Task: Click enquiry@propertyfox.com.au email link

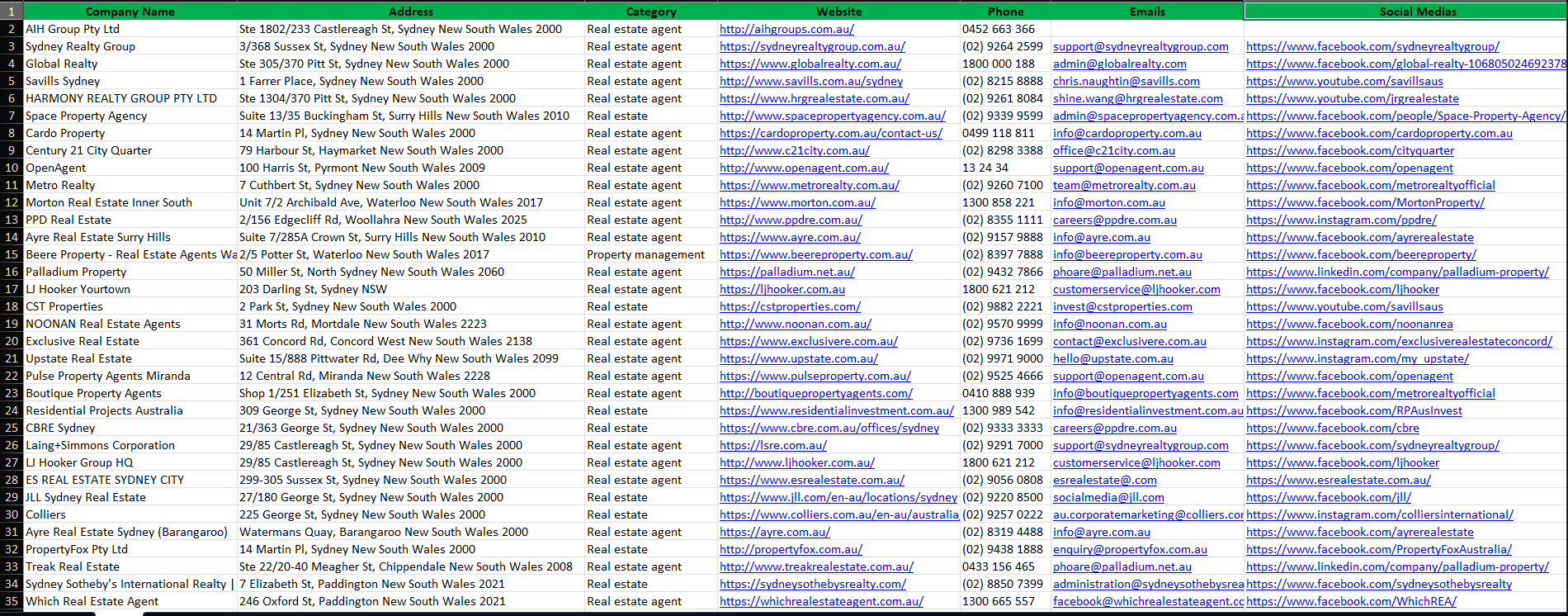Action: point(1130,549)
